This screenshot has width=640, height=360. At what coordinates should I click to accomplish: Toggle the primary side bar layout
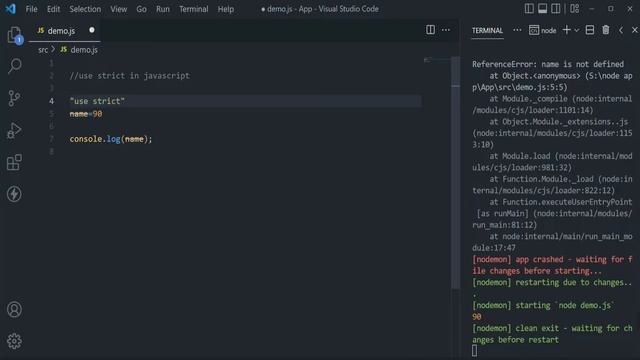pyautogui.click(x=529, y=9)
